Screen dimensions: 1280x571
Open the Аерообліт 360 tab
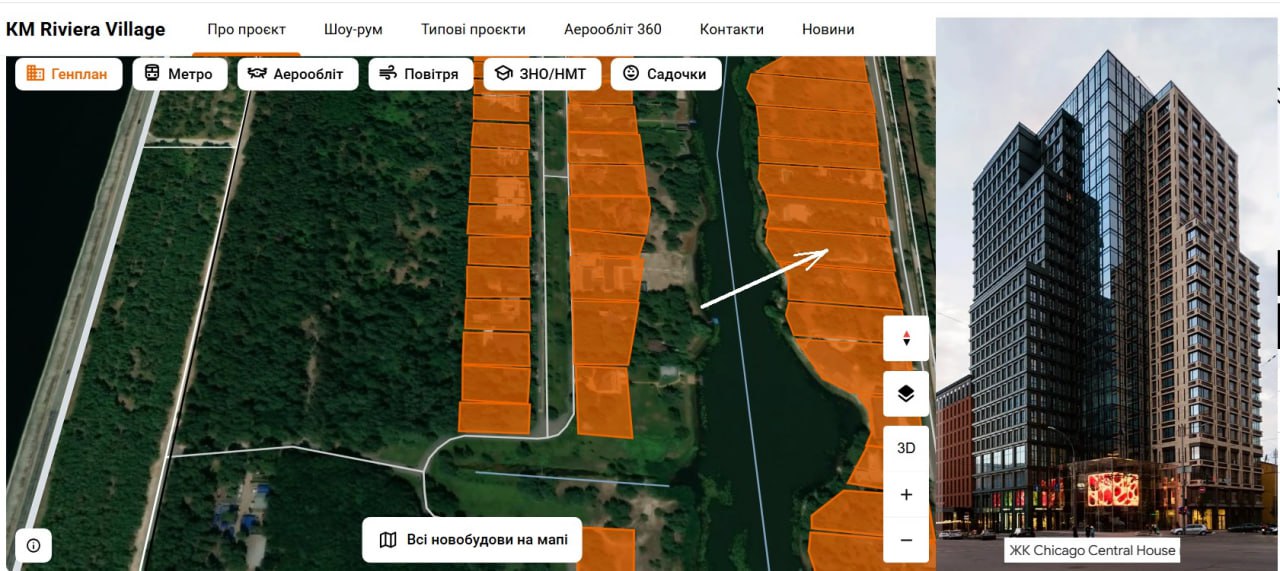click(x=612, y=29)
